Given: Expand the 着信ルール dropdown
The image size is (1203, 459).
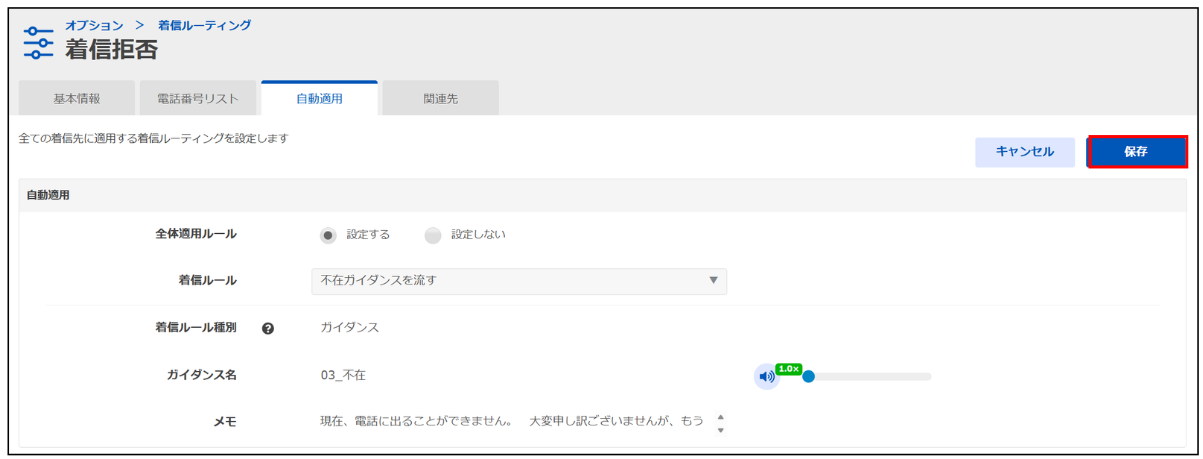Looking at the screenshot, I should 518,281.
